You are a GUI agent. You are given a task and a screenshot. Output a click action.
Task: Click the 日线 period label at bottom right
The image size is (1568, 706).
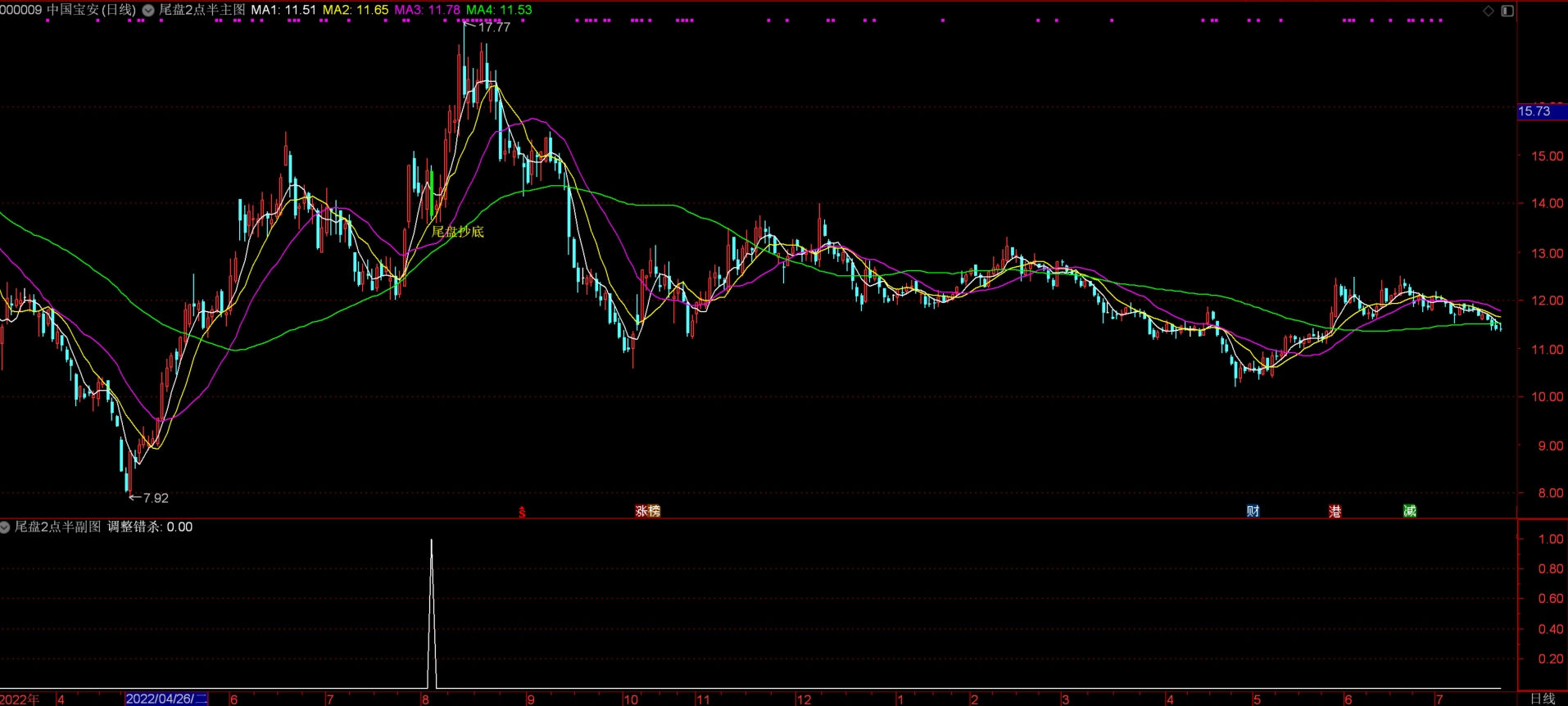tap(1543, 699)
